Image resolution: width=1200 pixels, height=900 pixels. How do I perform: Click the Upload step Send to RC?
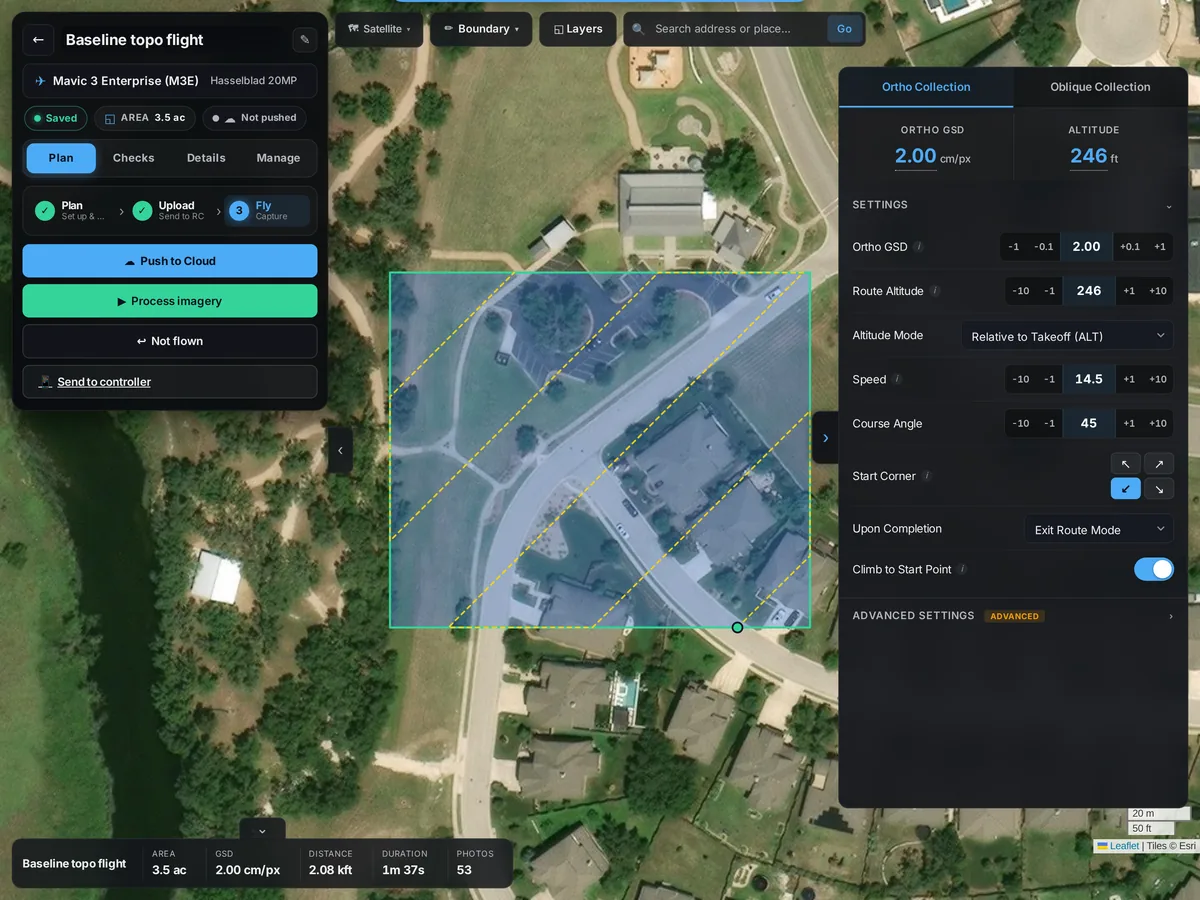click(x=168, y=210)
